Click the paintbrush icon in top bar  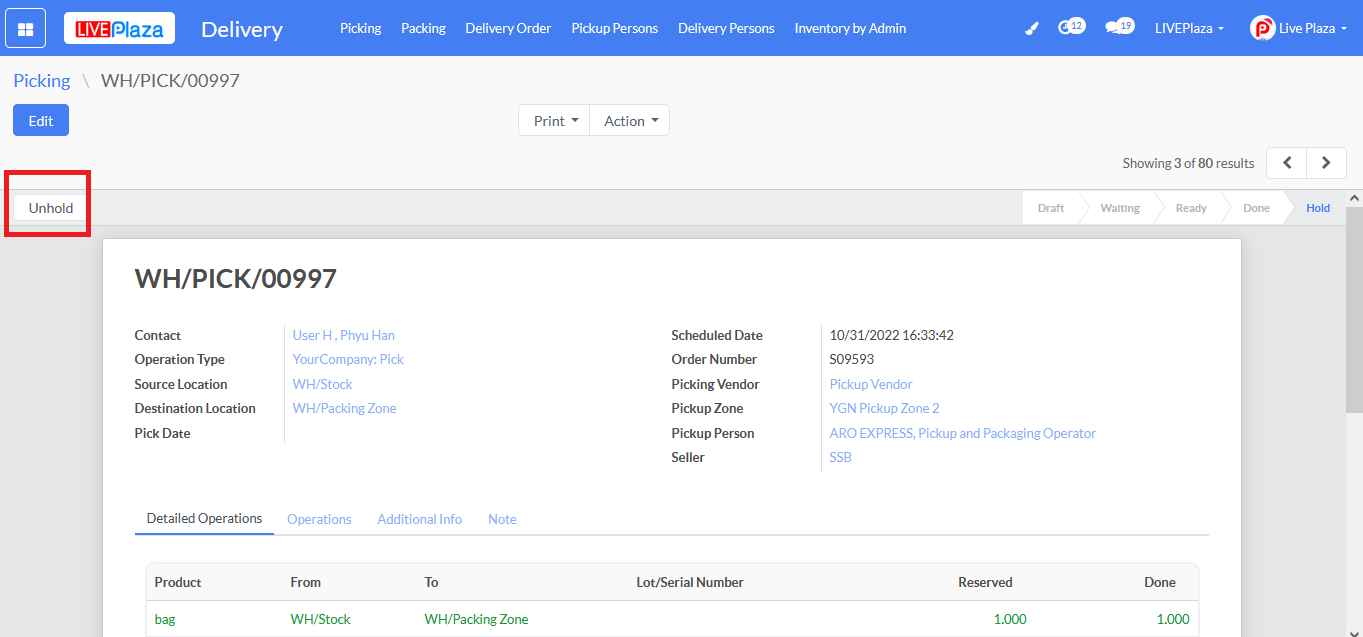[x=1033, y=28]
